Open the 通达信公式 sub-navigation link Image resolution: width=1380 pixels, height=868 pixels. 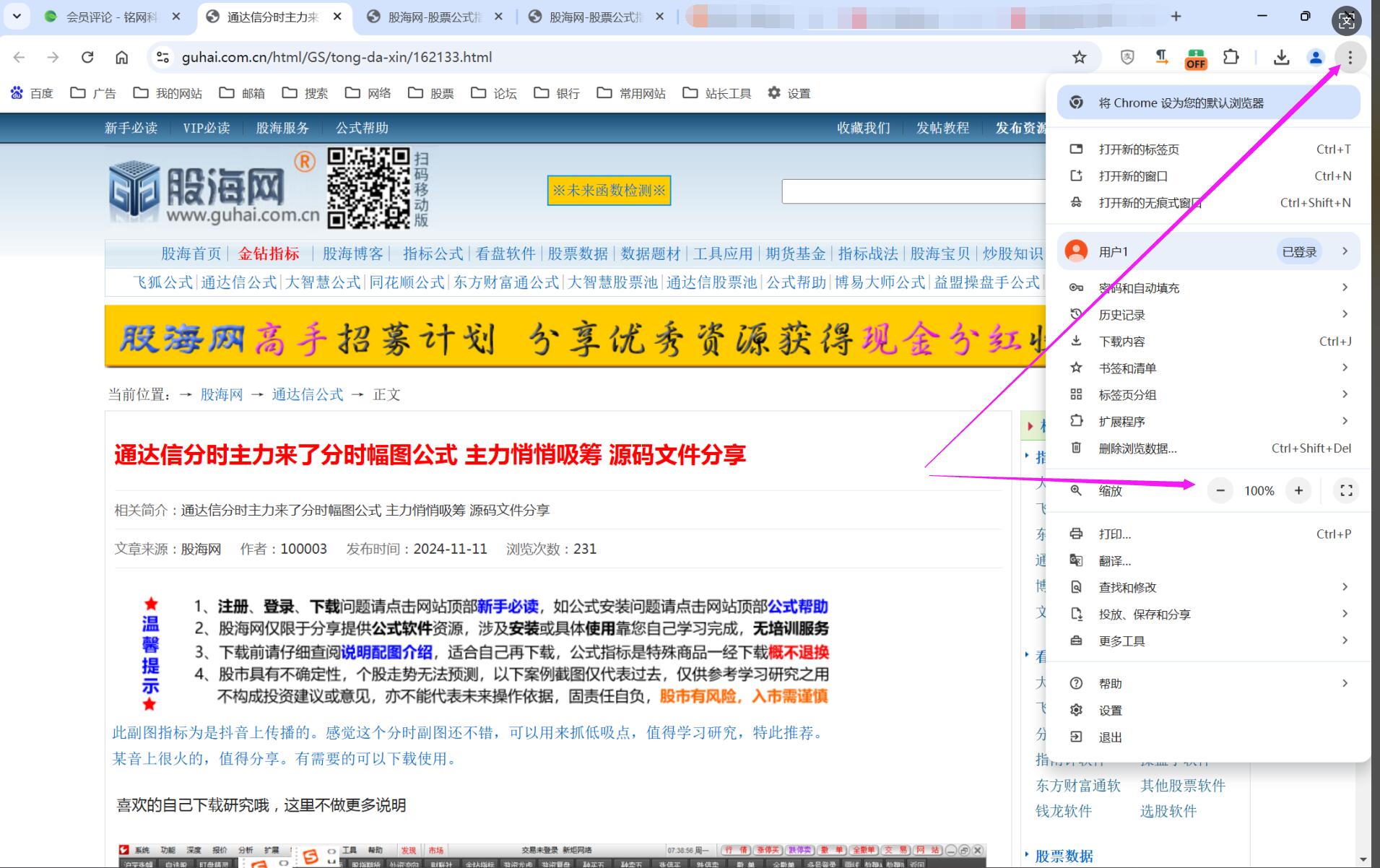239,282
